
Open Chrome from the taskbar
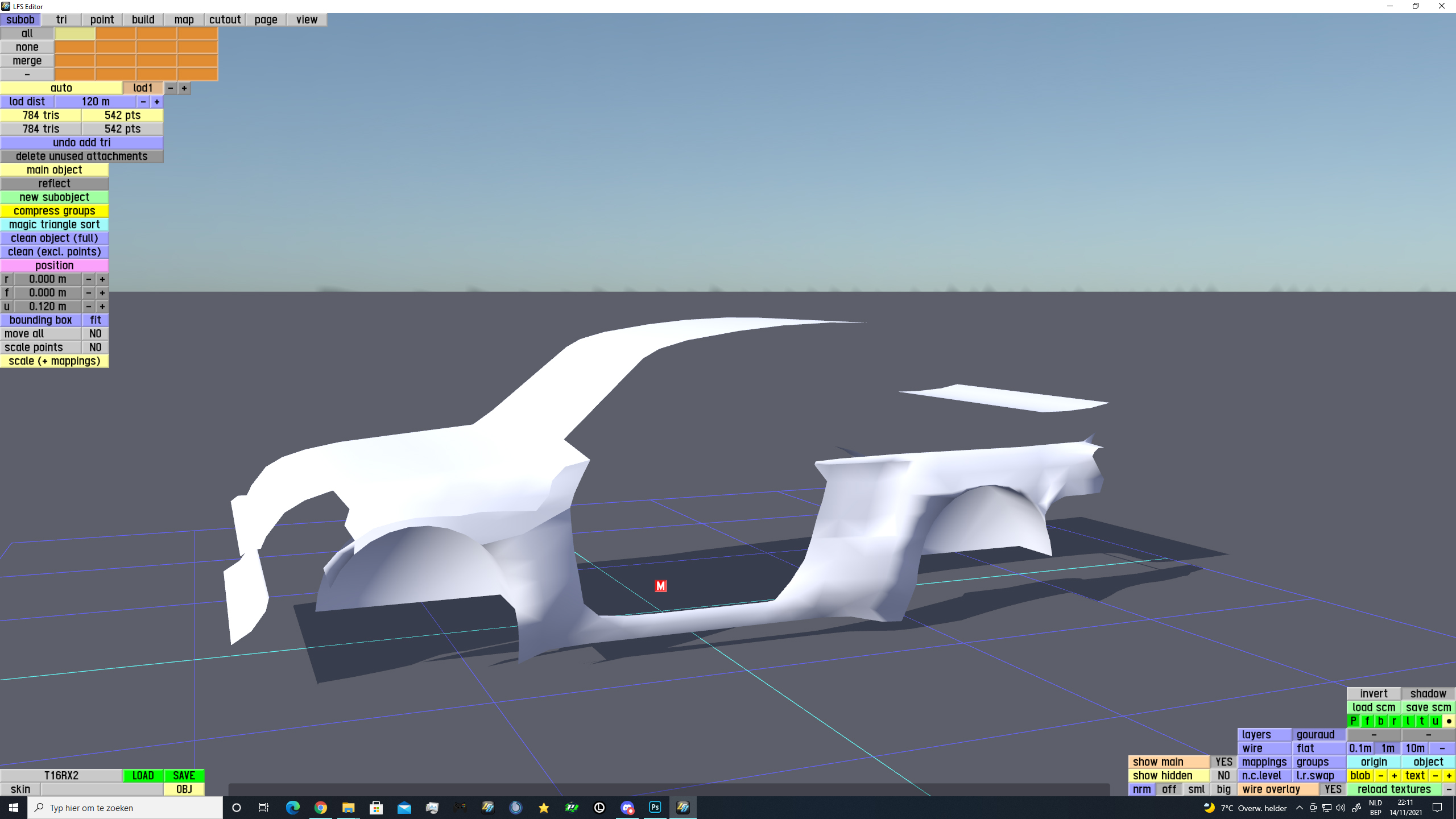(320, 807)
